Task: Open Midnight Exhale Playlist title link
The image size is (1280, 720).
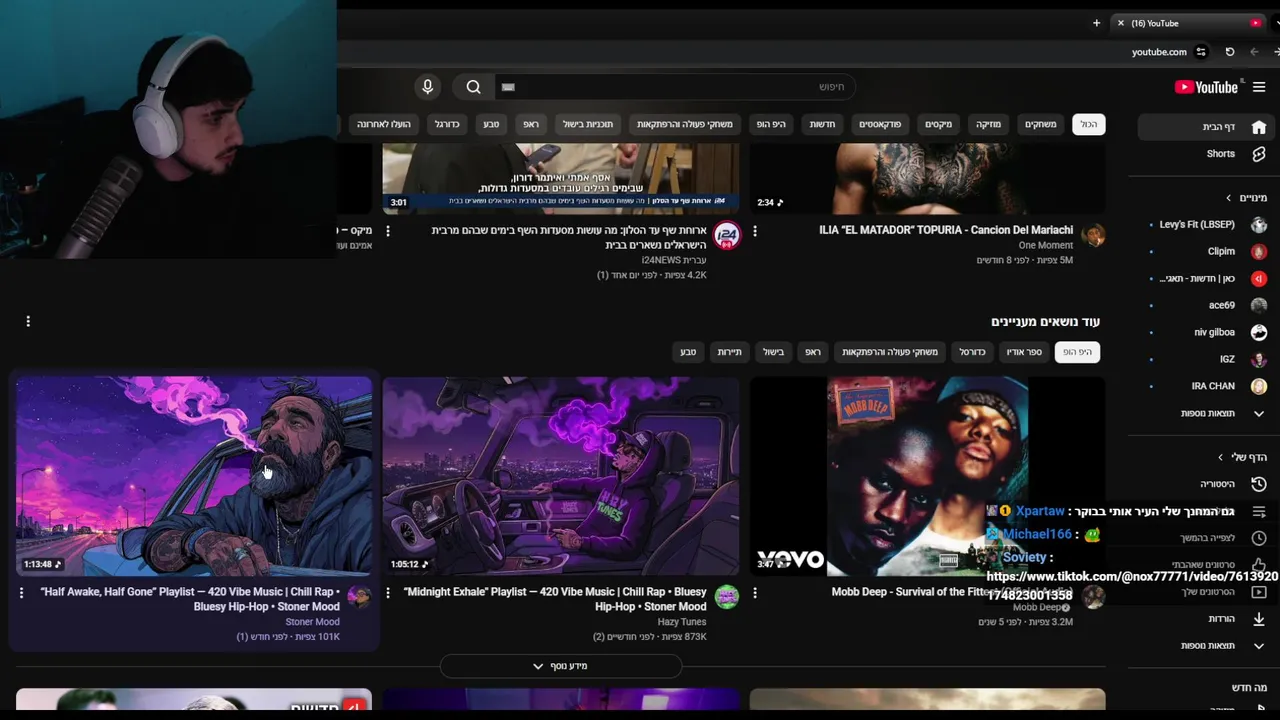Action: pyautogui.click(x=555, y=599)
